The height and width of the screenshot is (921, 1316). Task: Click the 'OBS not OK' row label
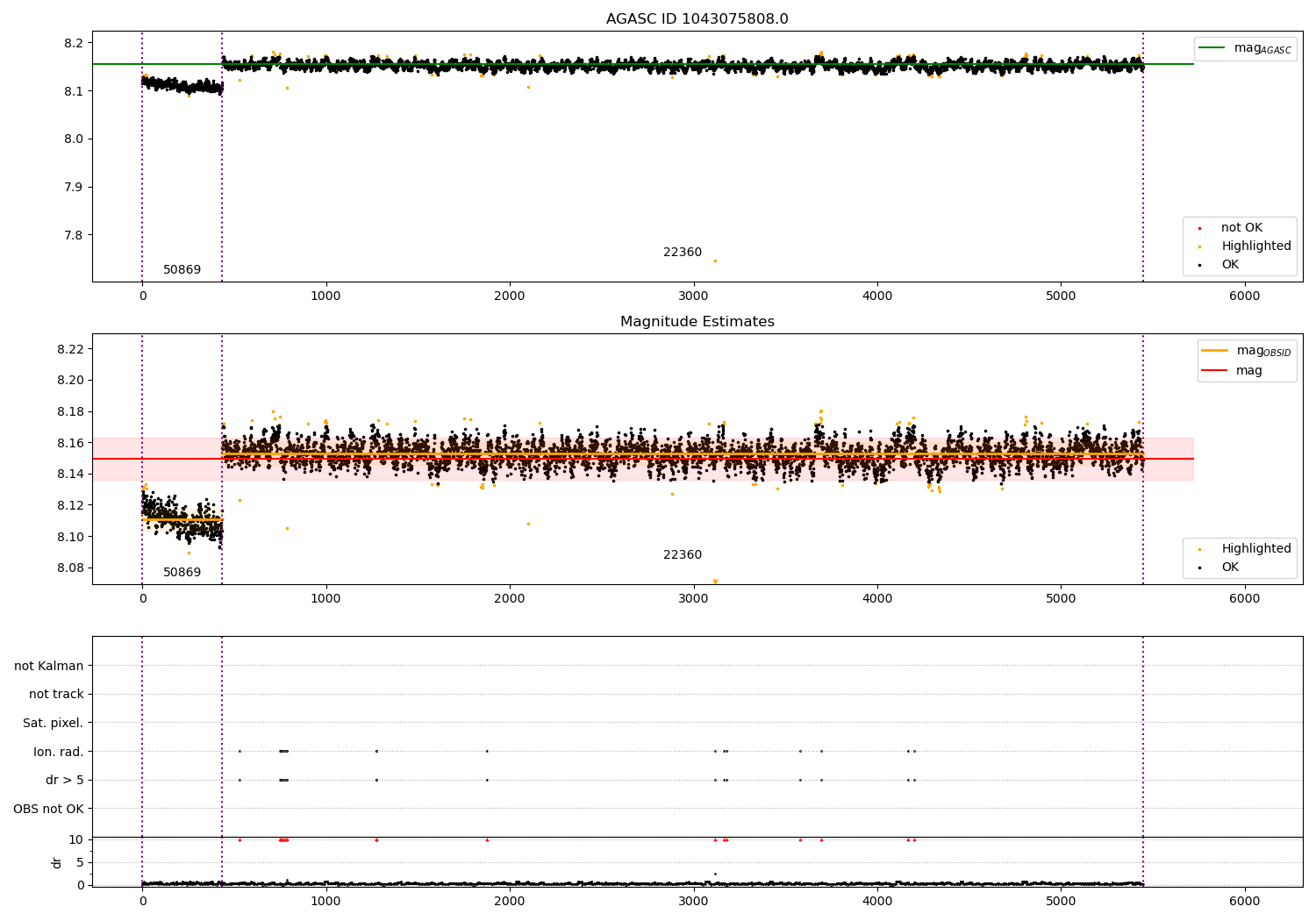pyautogui.click(x=48, y=809)
